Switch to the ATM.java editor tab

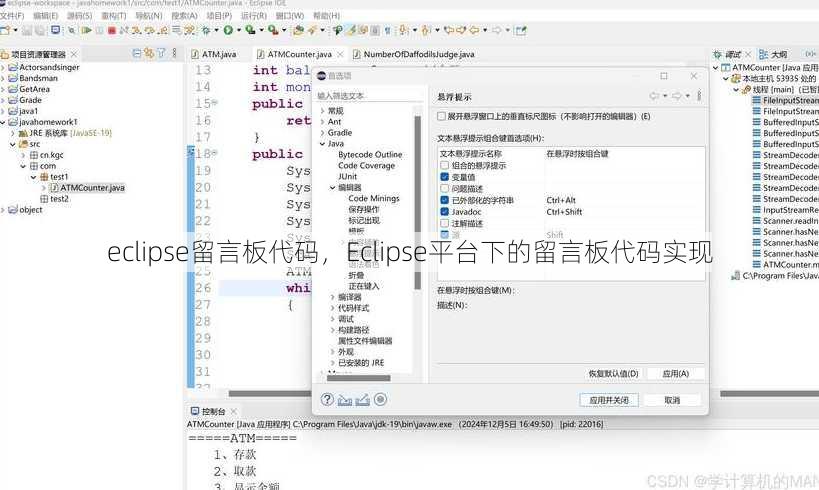214,54
